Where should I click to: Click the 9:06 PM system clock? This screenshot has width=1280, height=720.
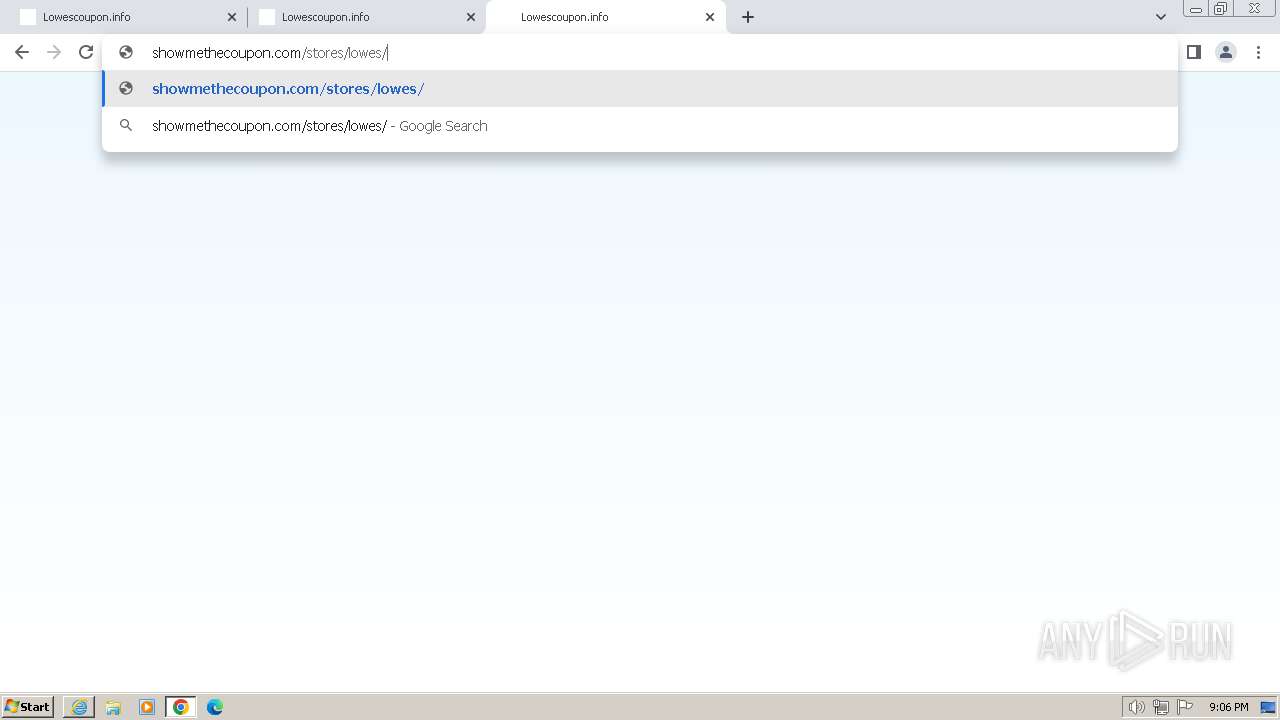coord(1228,707)
